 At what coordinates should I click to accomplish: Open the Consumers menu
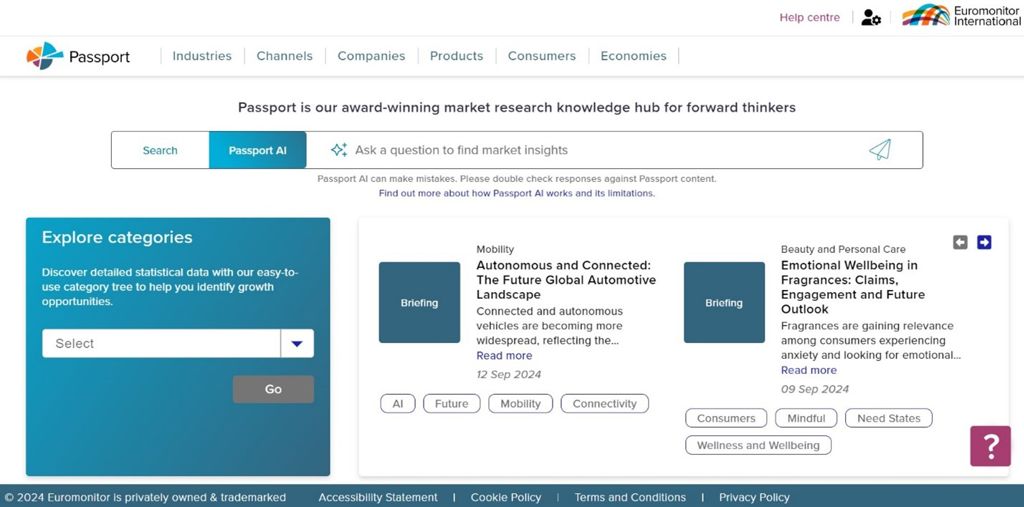coord(542,56)
